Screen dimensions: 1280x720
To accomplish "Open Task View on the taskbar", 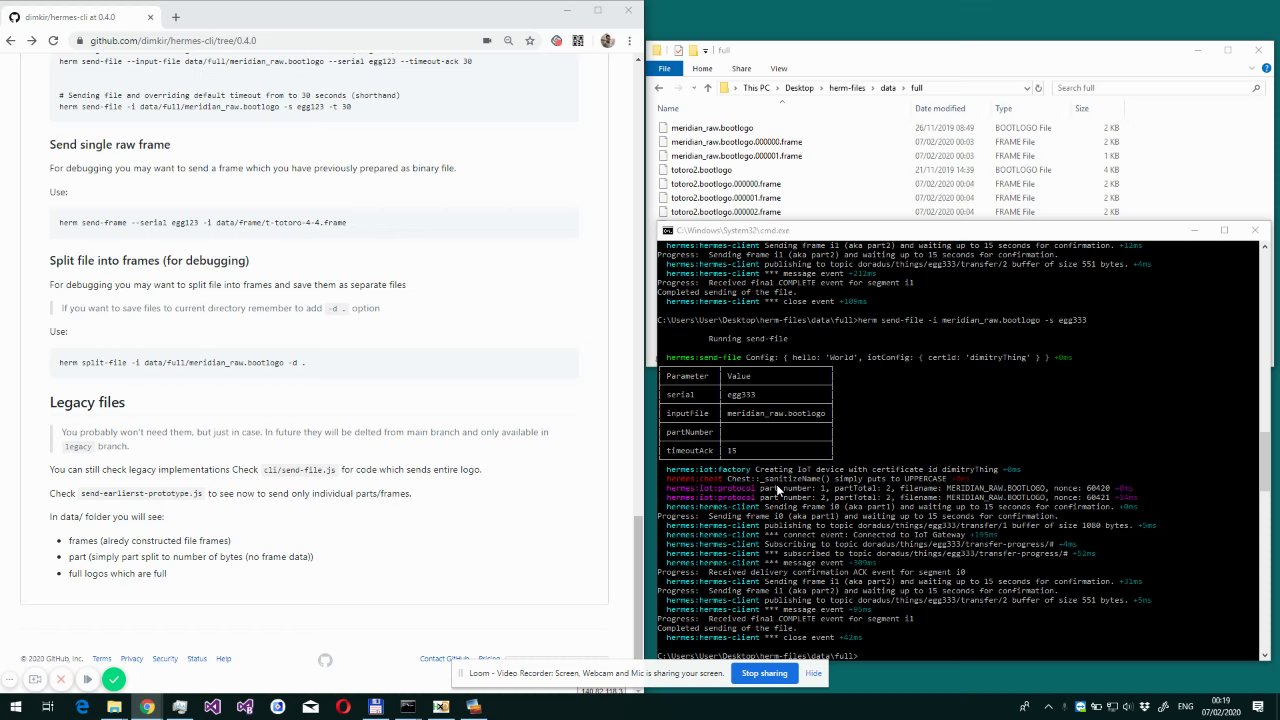I will coord(48,707).
